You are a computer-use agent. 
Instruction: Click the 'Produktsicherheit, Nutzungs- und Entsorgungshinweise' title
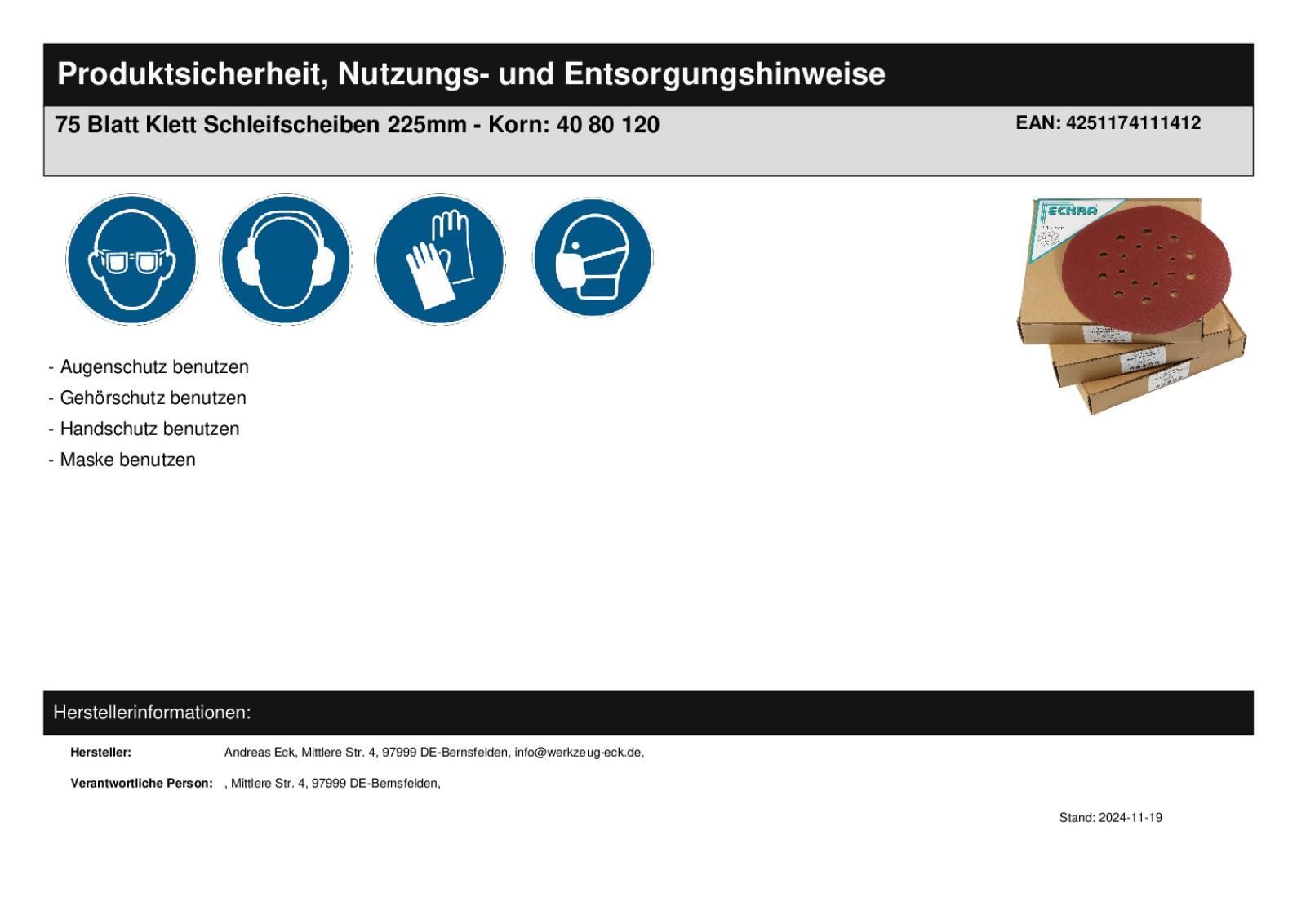[x=471, y=74]
